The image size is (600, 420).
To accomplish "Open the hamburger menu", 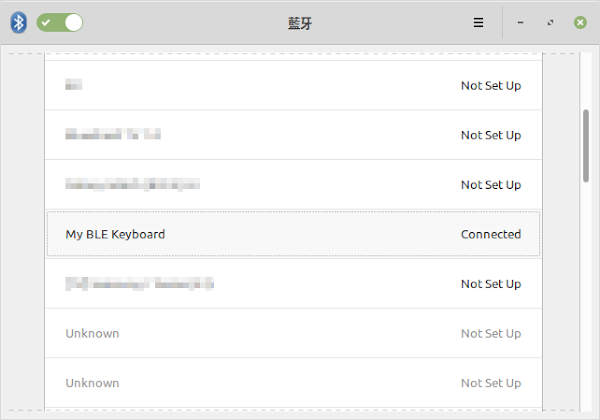I will coord(478,23).
